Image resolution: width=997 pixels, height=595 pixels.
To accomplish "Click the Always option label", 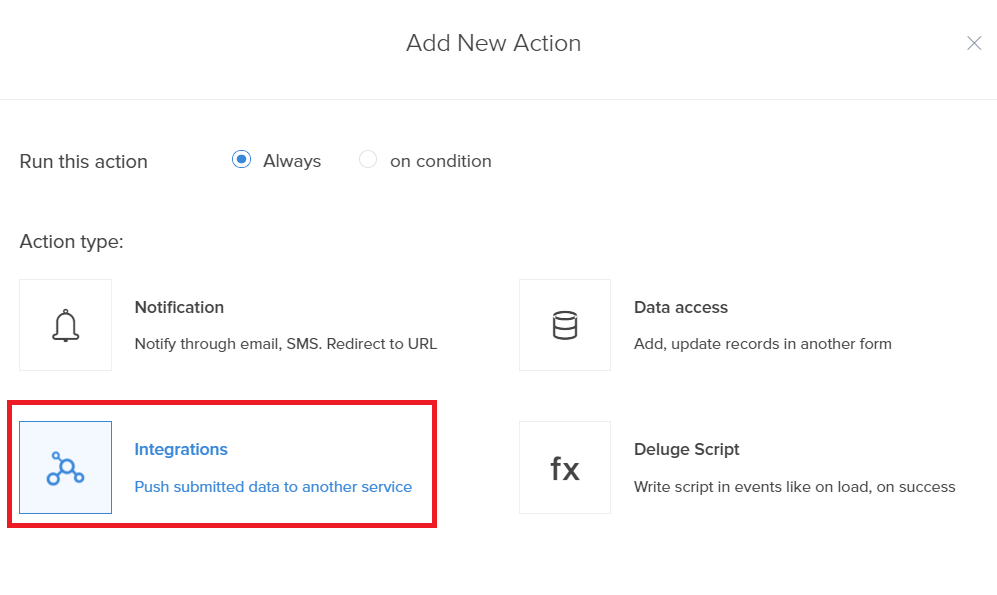I will point(292,161).
